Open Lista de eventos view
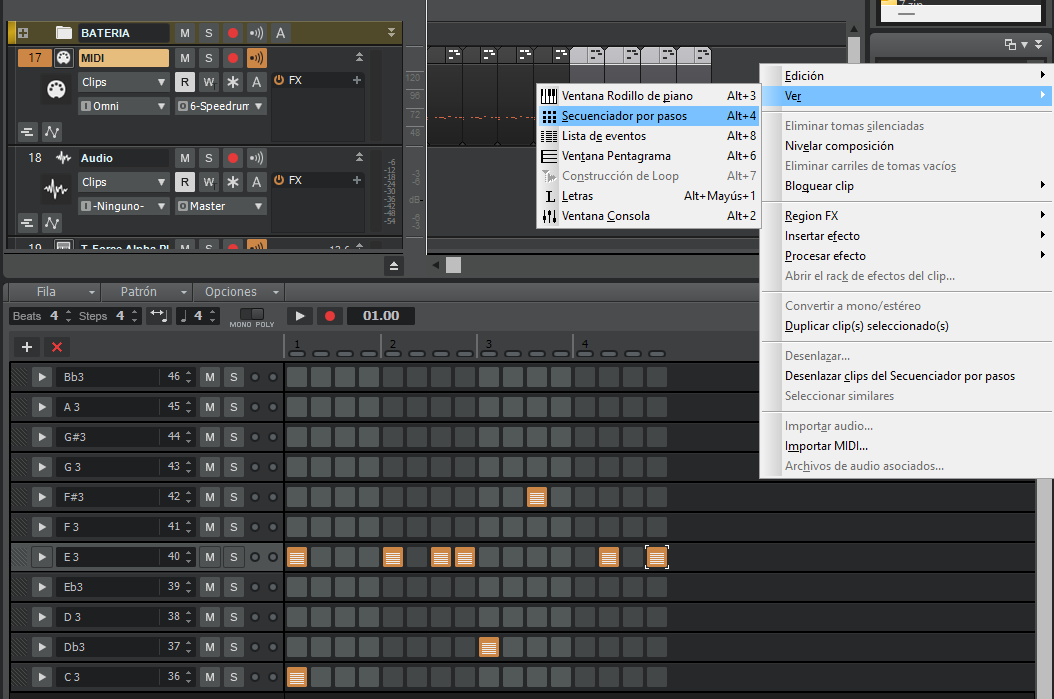The height and width of the screenshot is (699, 1054). 649,136
